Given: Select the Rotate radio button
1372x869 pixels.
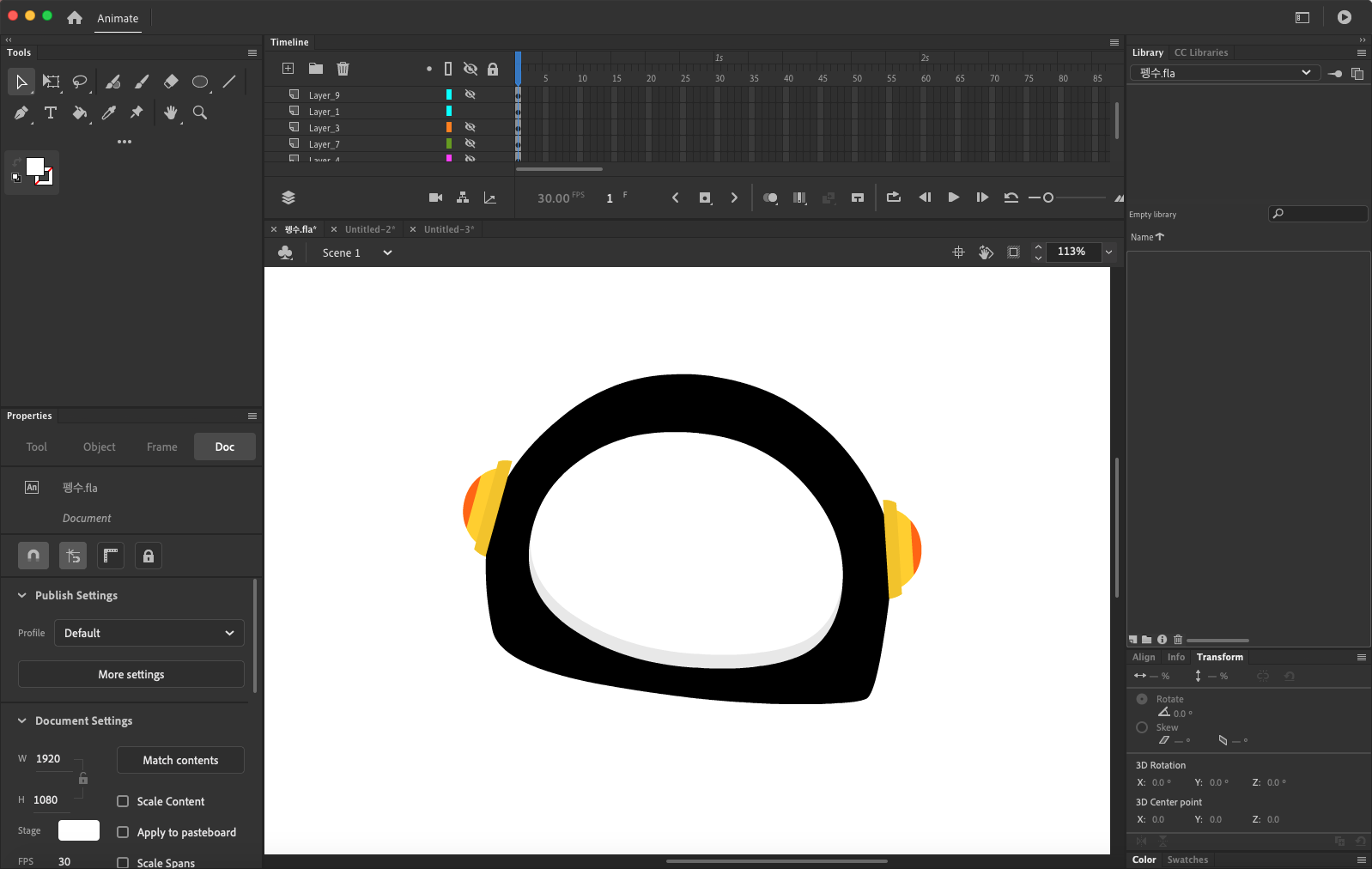Looking at the screenshot, I should [x=1142, y=699].
